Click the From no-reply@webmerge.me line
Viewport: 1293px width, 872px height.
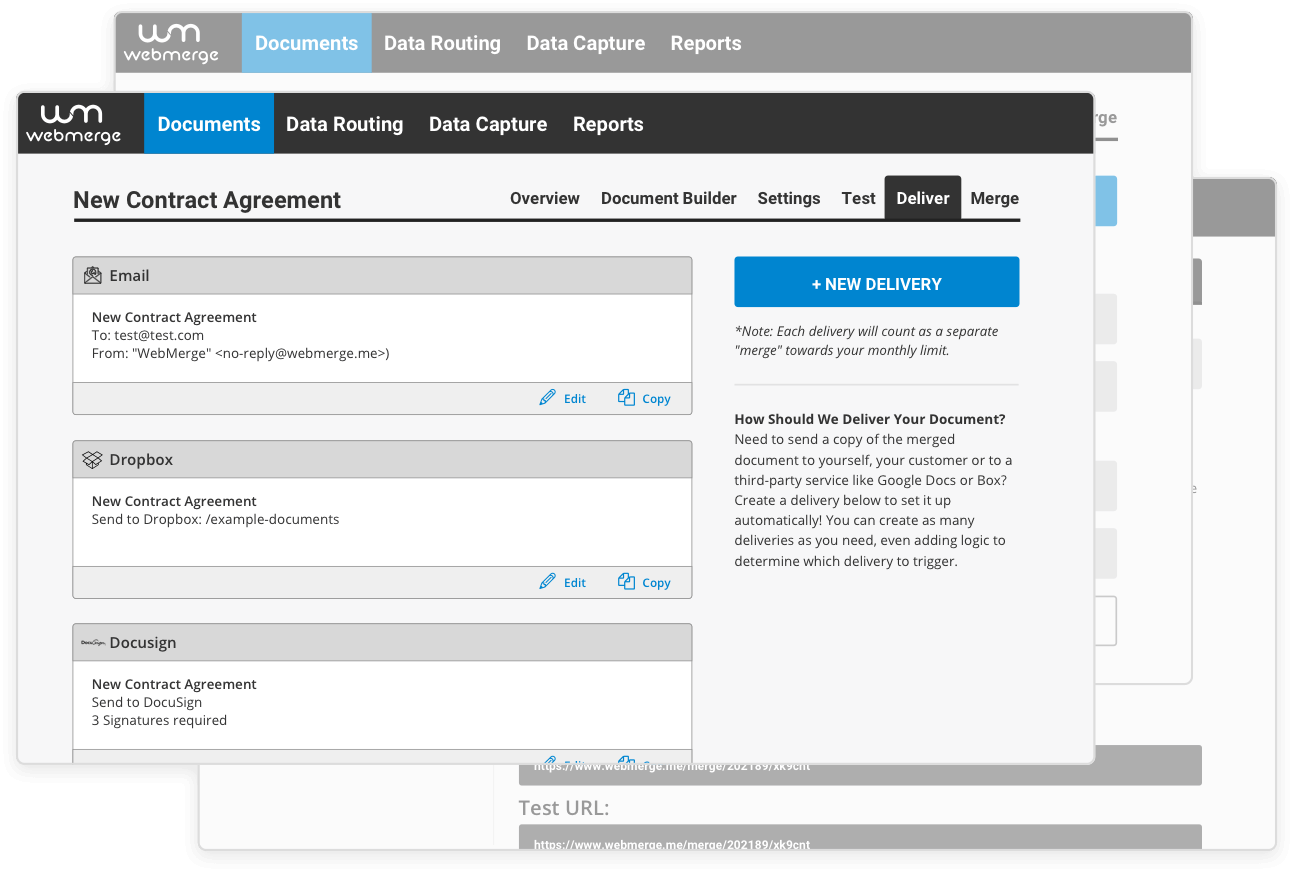point(241,353)
